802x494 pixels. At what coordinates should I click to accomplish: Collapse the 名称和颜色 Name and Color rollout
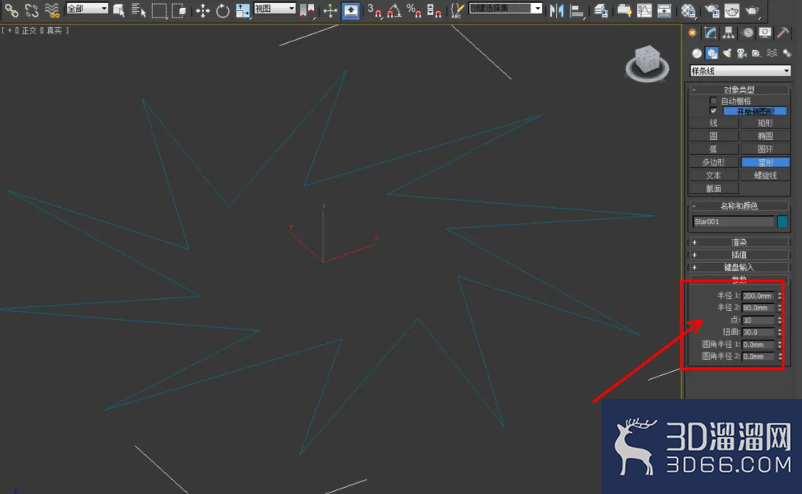tap(740, 206)
